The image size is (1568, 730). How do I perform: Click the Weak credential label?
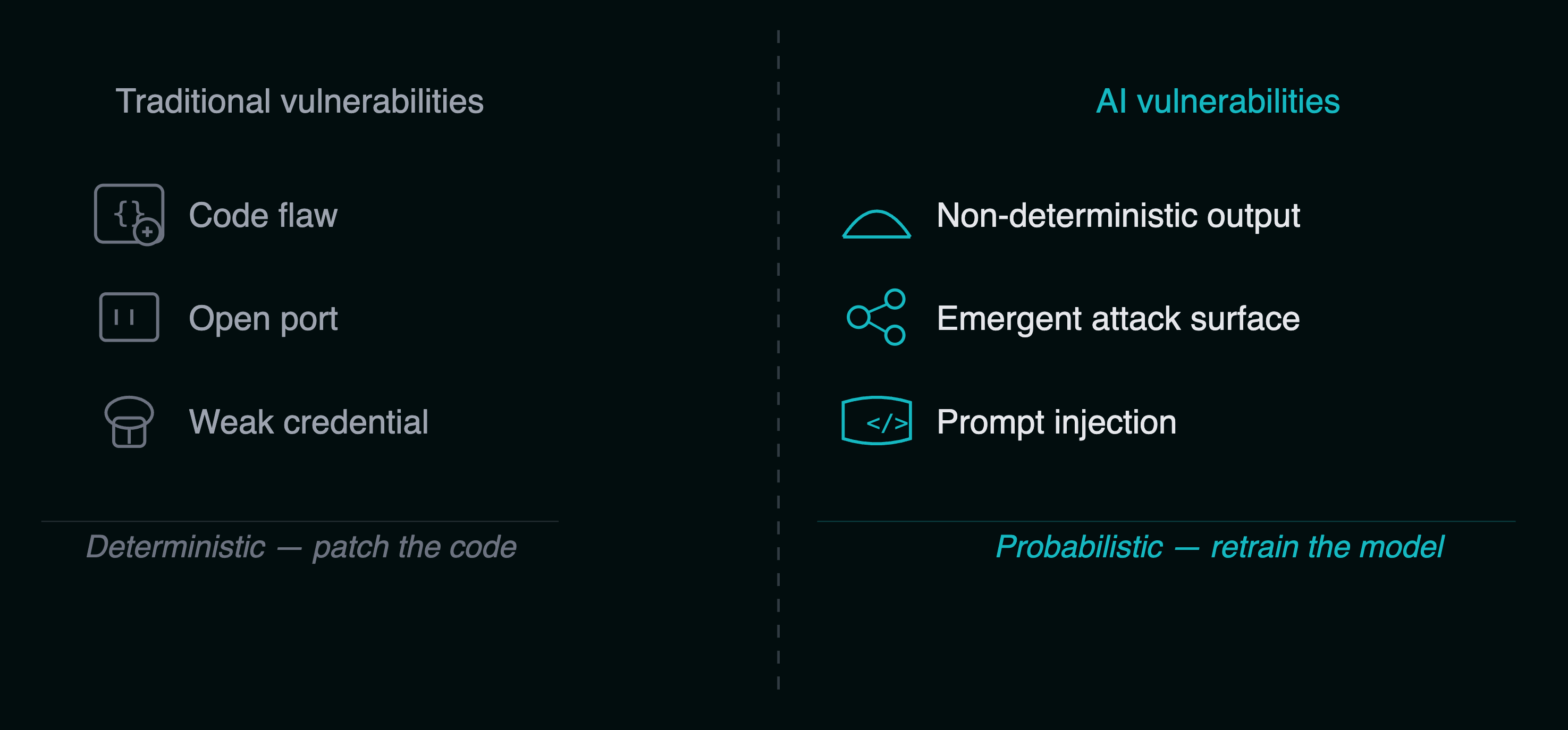pos(309,421)
